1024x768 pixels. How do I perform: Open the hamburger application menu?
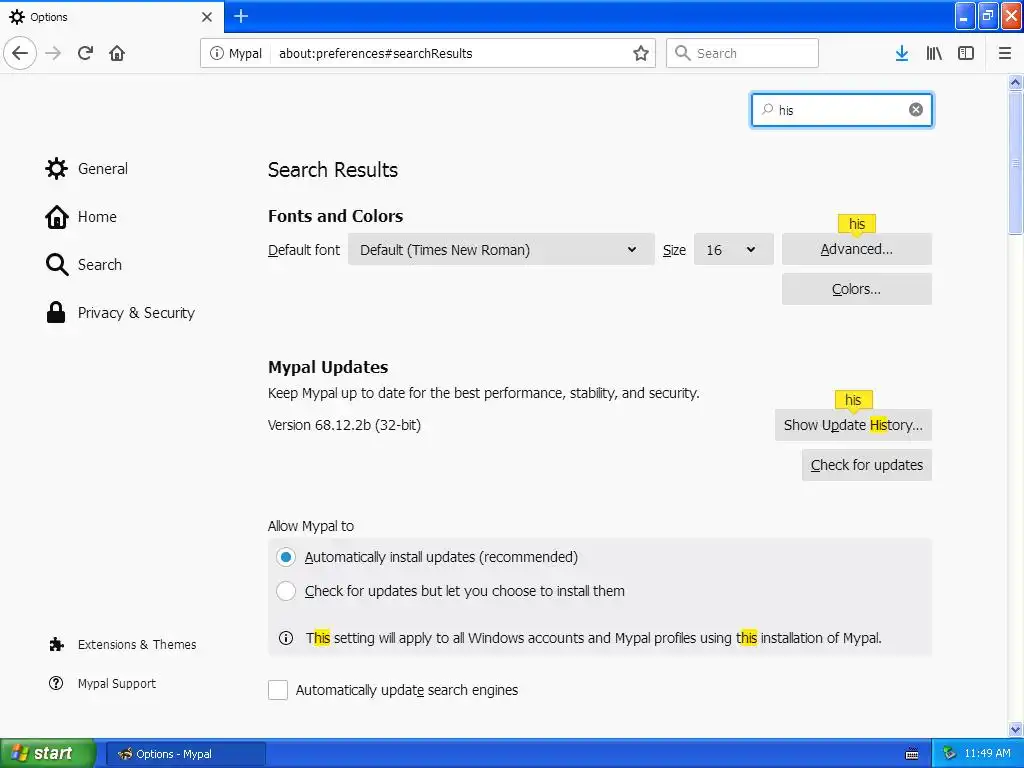coord(1005,53)
